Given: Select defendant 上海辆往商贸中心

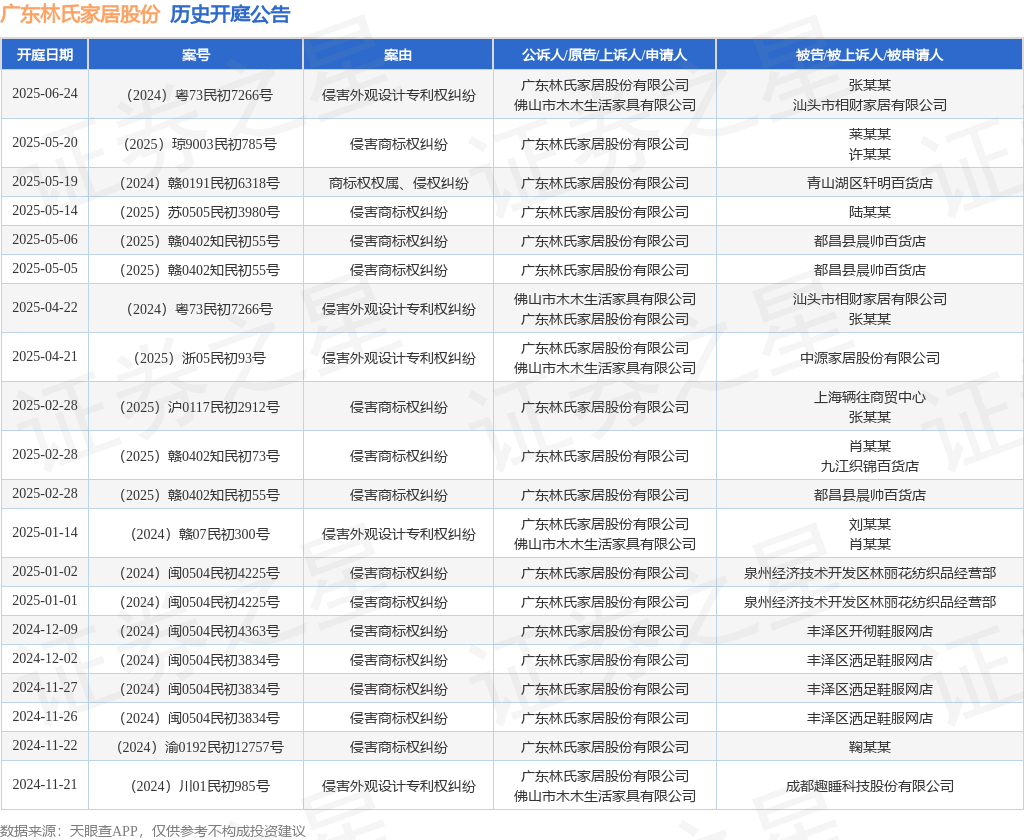Looking at the screenshot, I should click(x=869, y=398).
